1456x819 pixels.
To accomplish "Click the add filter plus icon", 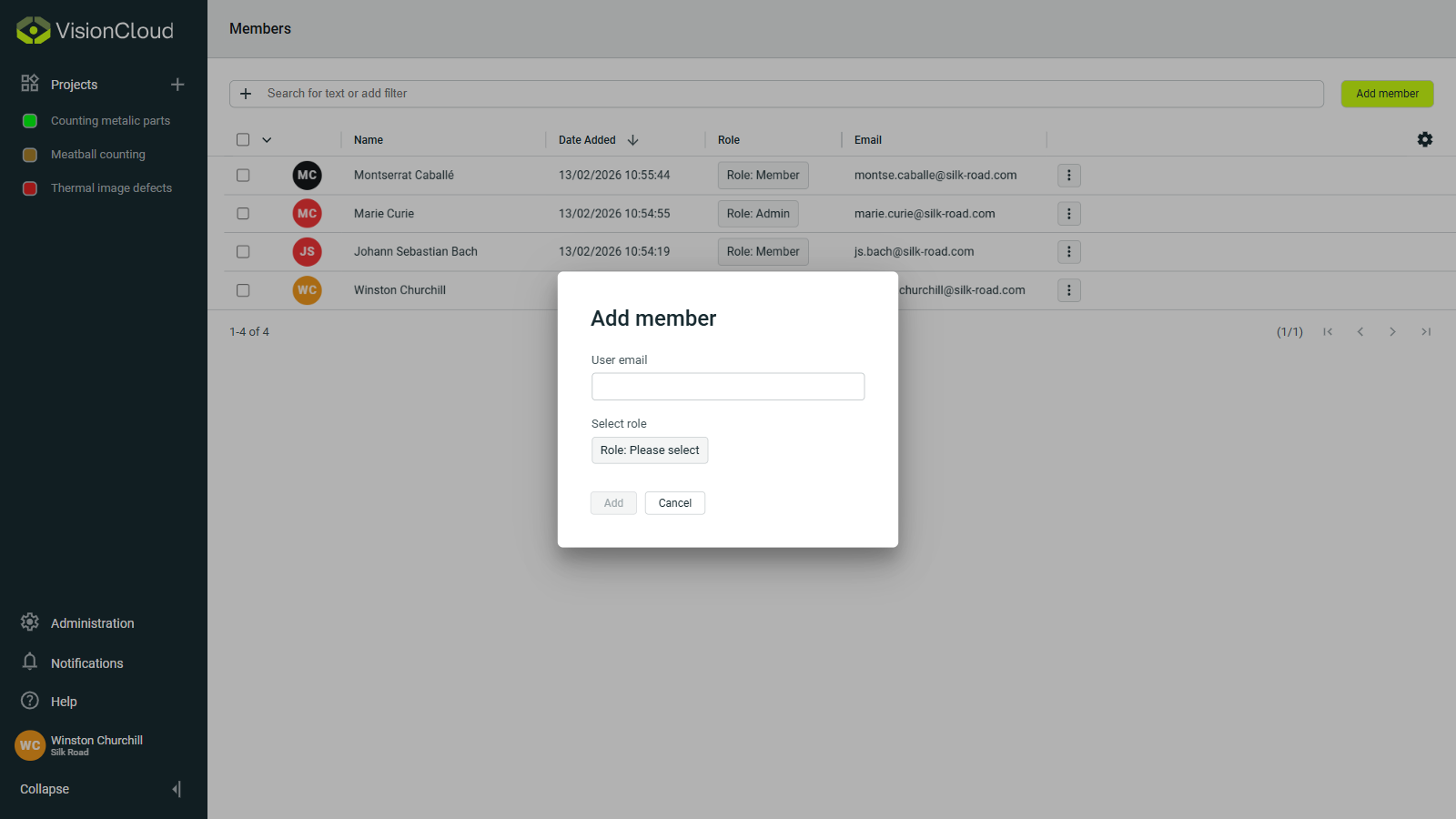I will pyautogui.click(x=246, y=94).
